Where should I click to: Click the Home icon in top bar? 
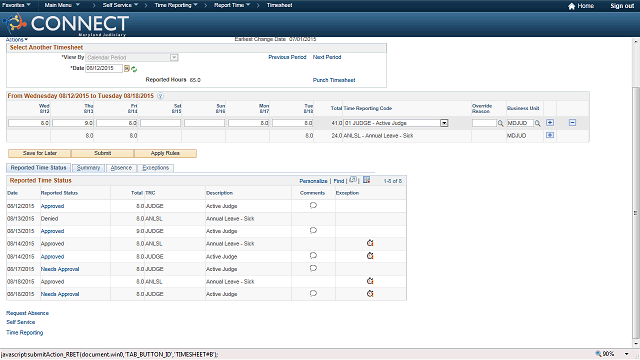point(571,6)
